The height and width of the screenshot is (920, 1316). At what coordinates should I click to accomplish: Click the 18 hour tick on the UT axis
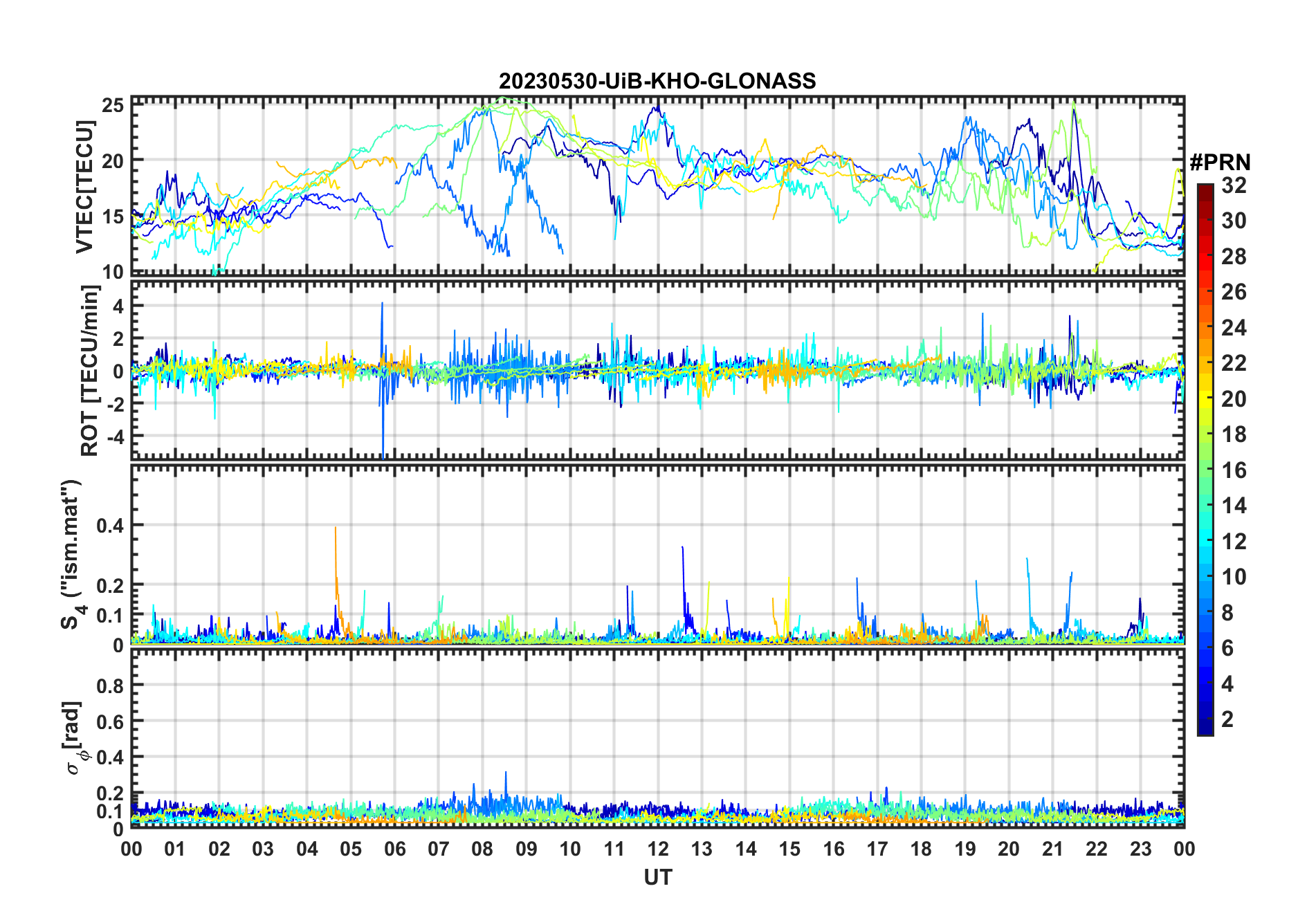point(921,849)
